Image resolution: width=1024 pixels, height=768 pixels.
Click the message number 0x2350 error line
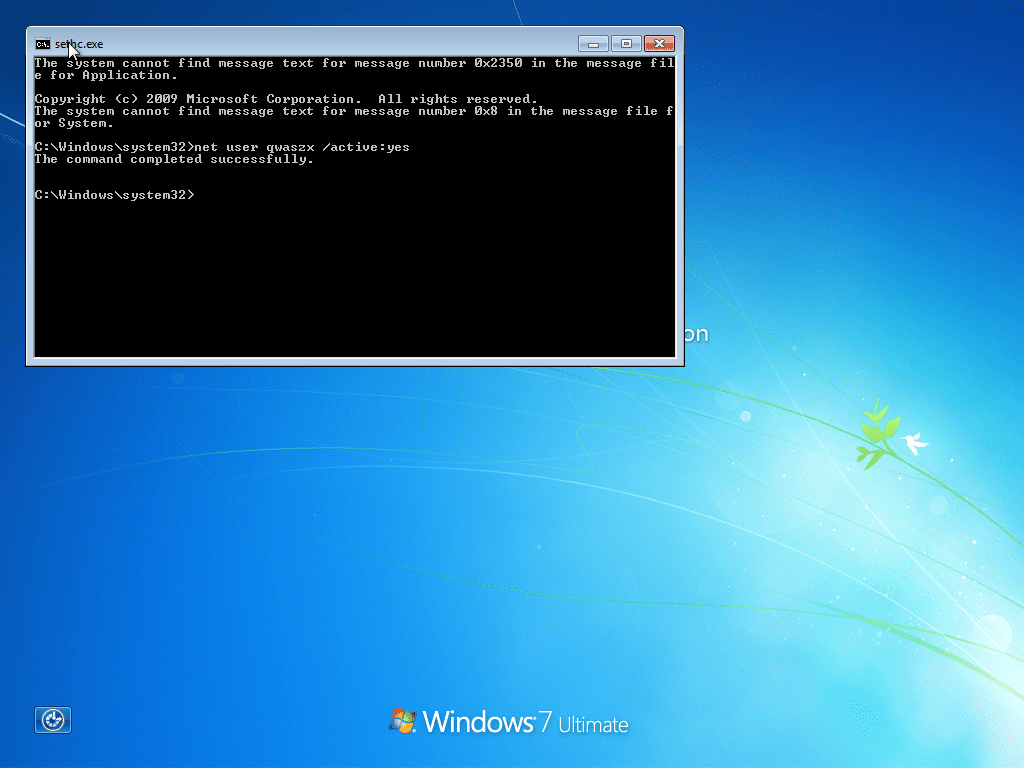(x=355, y=69)
